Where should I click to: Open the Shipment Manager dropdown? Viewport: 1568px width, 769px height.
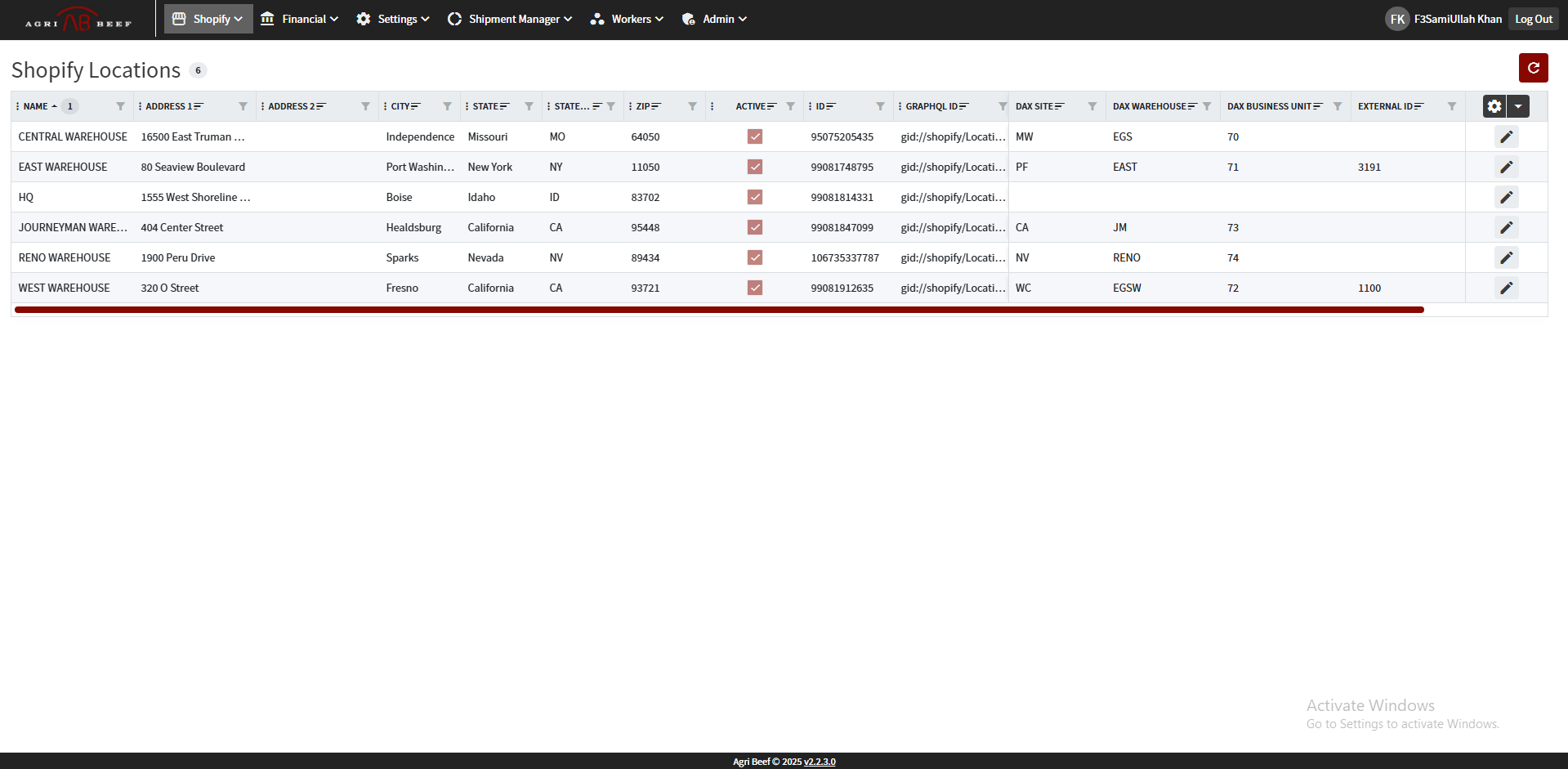[510, 19]
